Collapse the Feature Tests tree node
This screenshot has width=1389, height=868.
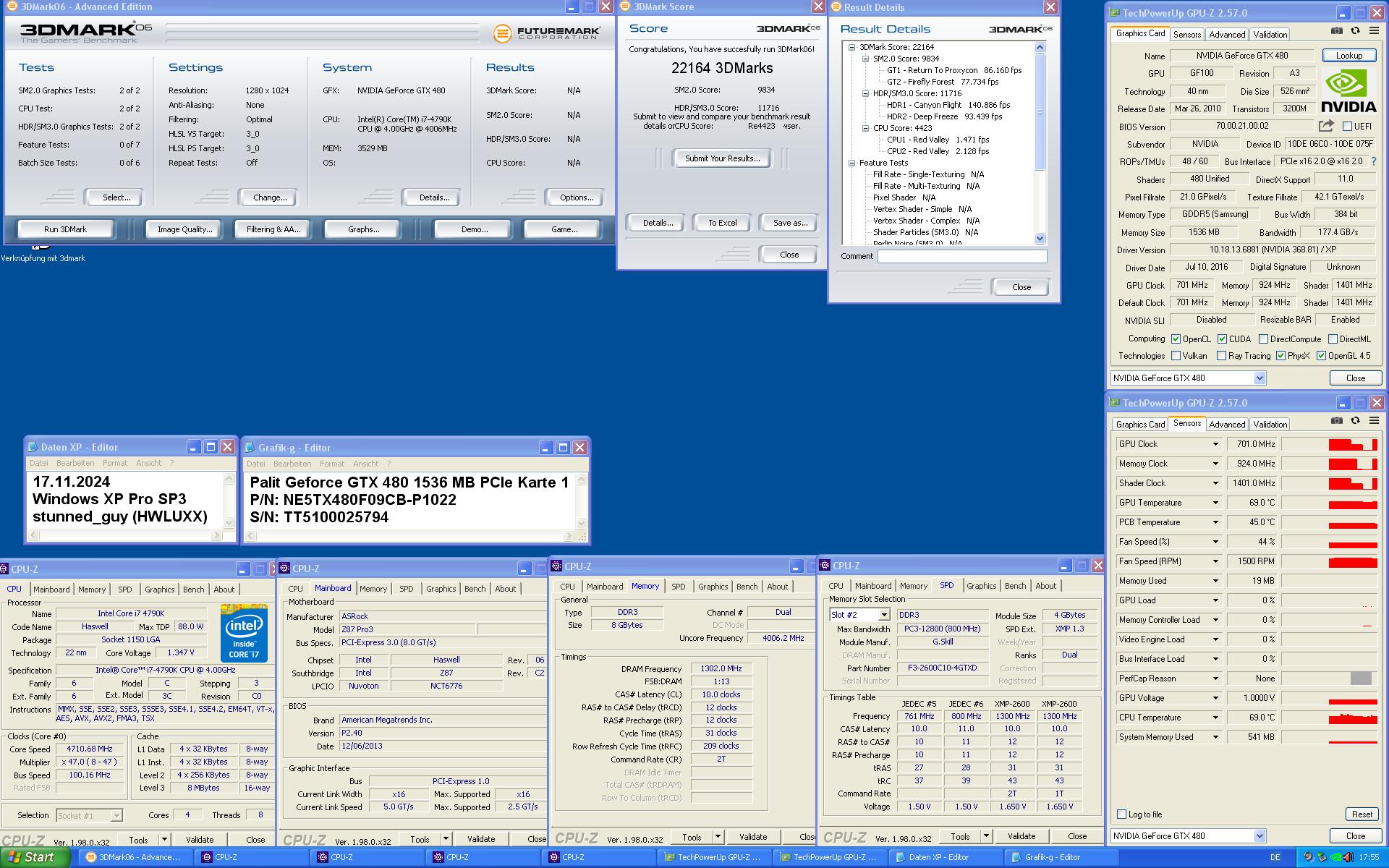[851, 163]
